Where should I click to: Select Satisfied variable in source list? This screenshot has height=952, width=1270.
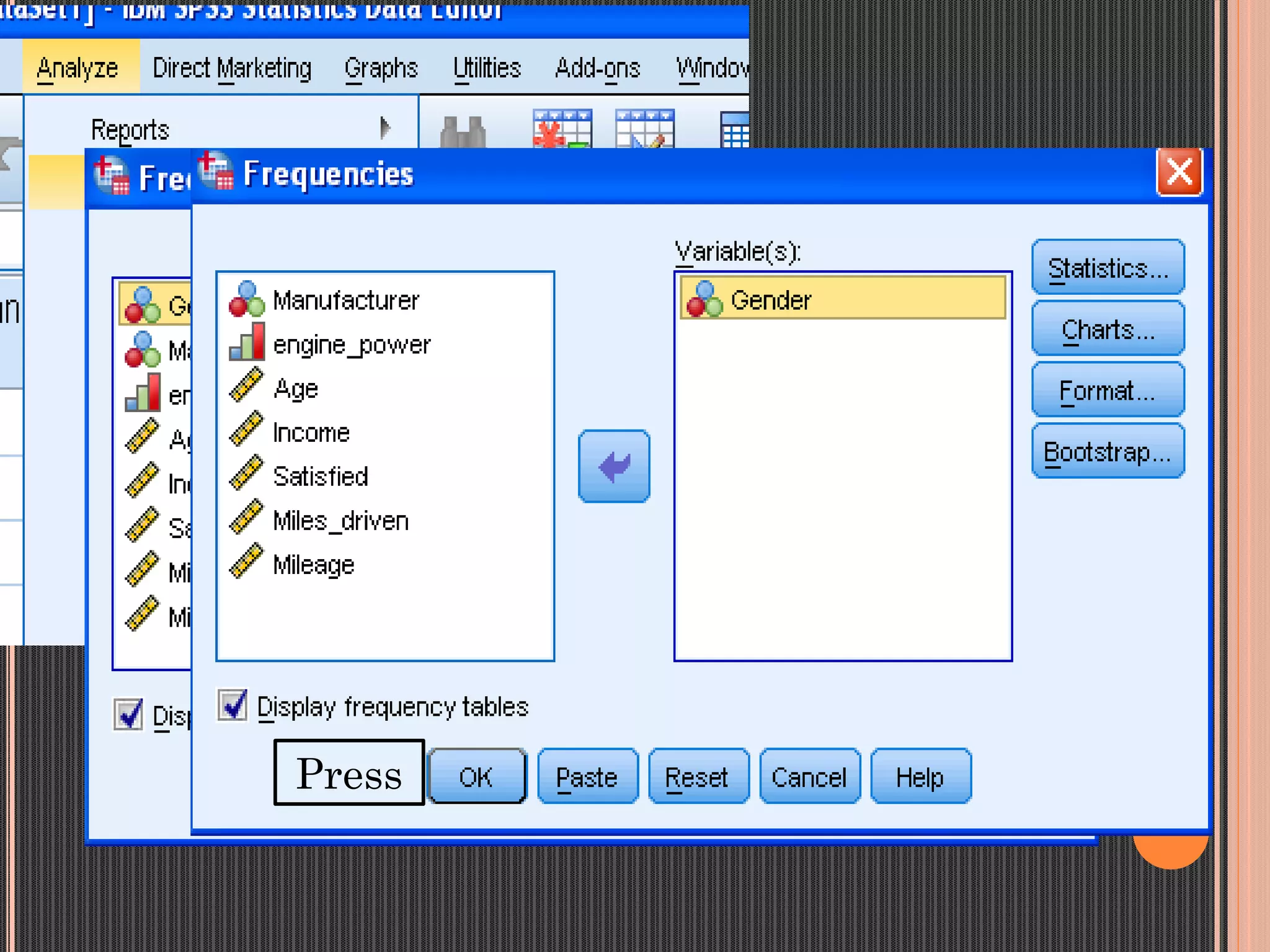(x=321, y=477)
